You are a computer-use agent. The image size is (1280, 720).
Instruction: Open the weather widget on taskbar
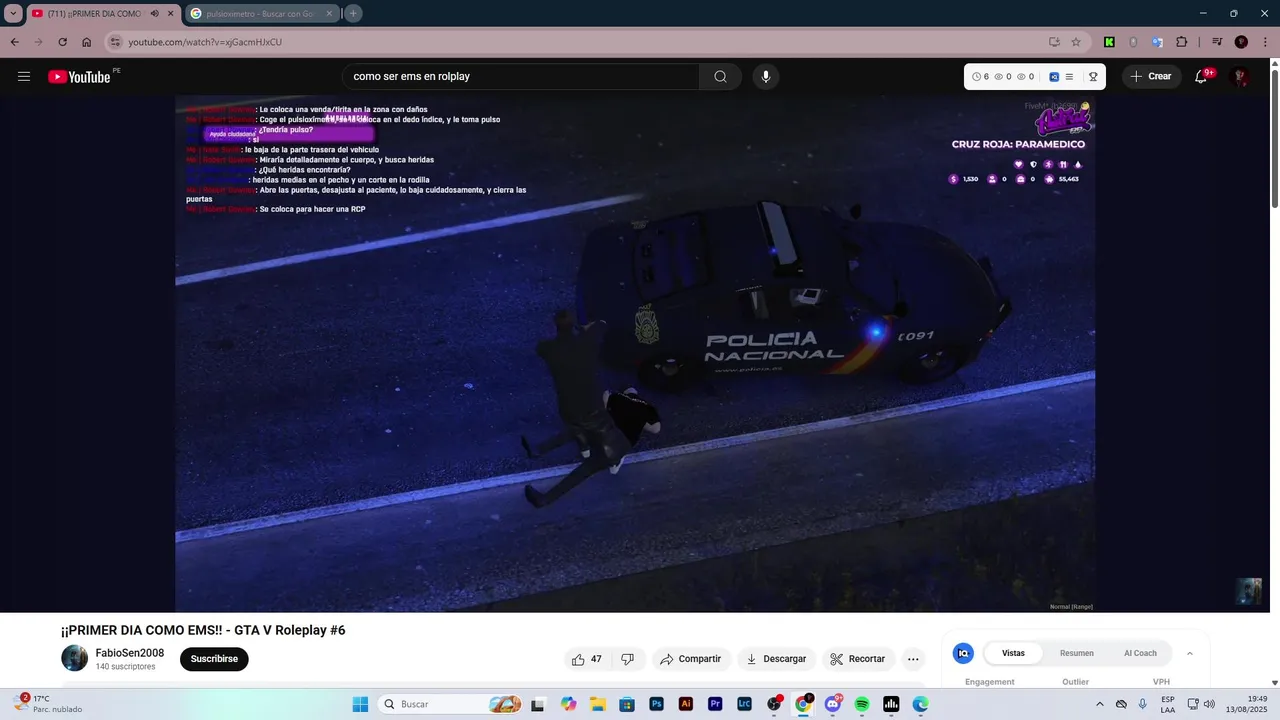pos(50,704)
